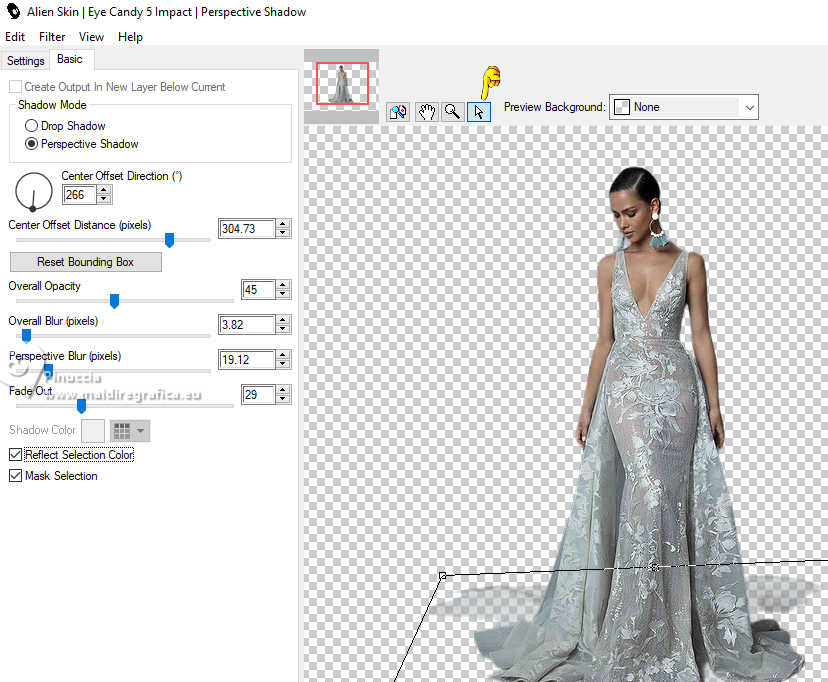Click the show original preview toggle icon
This screenshot has height=682, width=828.
[399, 112]
